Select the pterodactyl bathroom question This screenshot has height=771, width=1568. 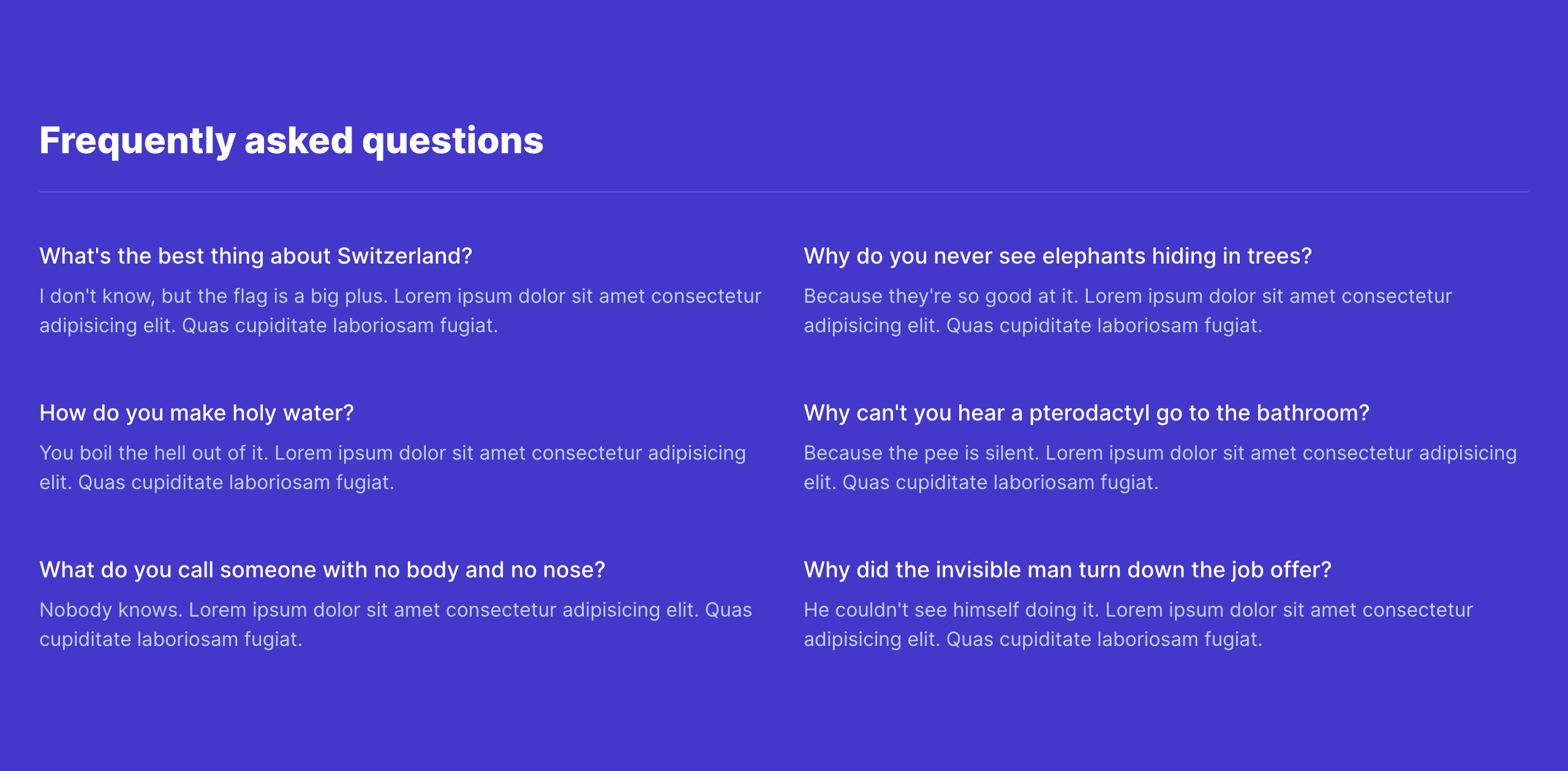point(1086,413)
